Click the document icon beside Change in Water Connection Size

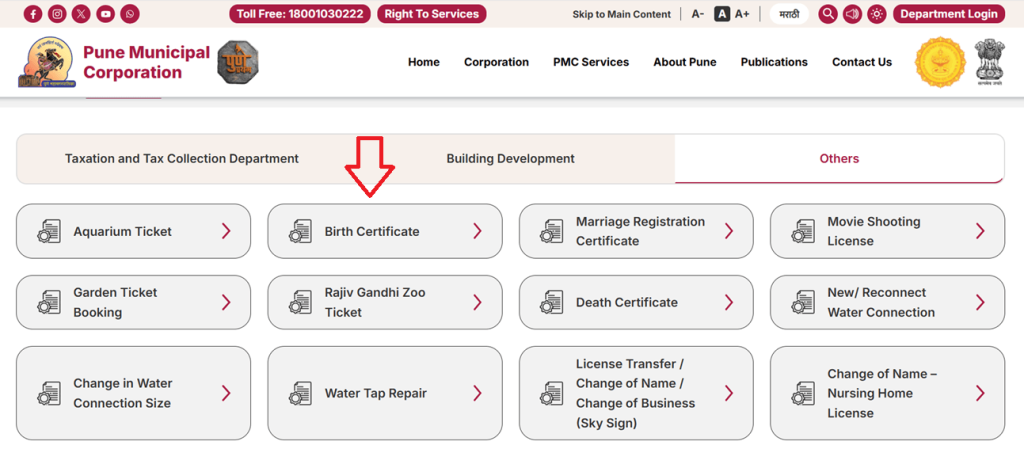point(49,393)
